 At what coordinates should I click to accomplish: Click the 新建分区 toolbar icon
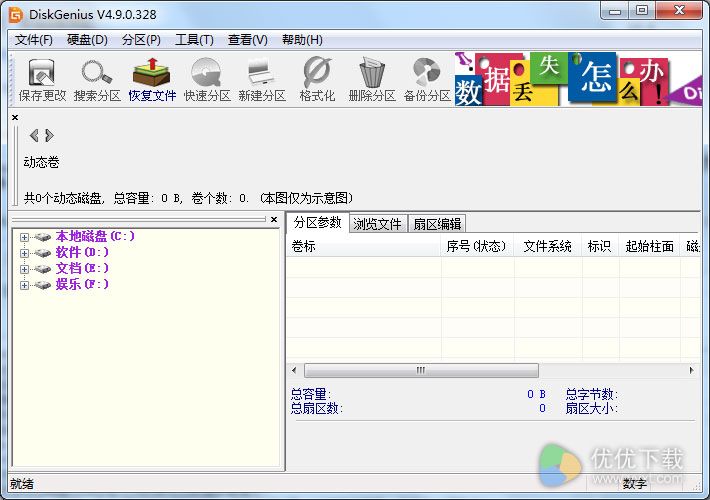[262, 79]
